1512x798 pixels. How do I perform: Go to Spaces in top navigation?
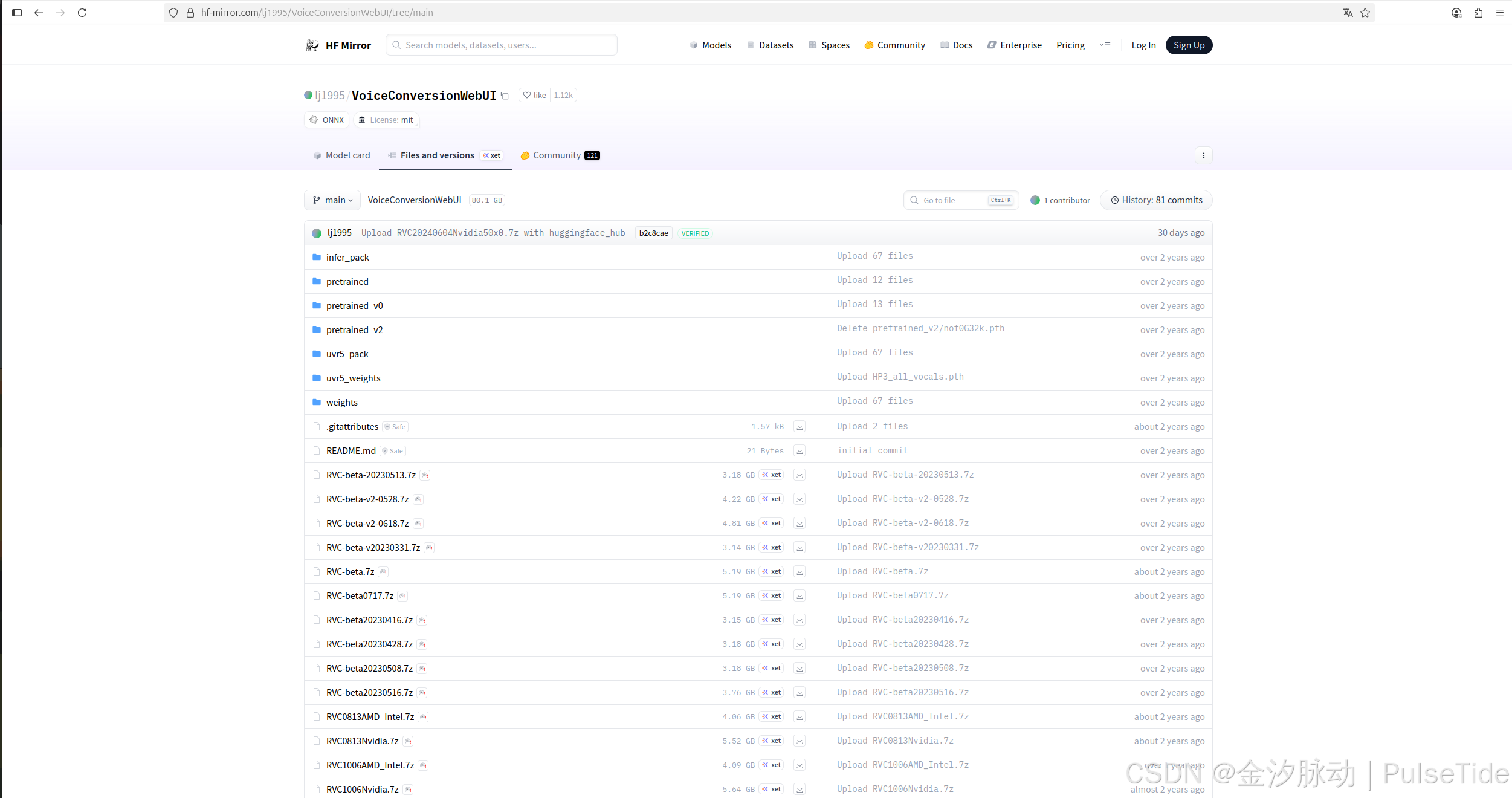pos(829,45)
